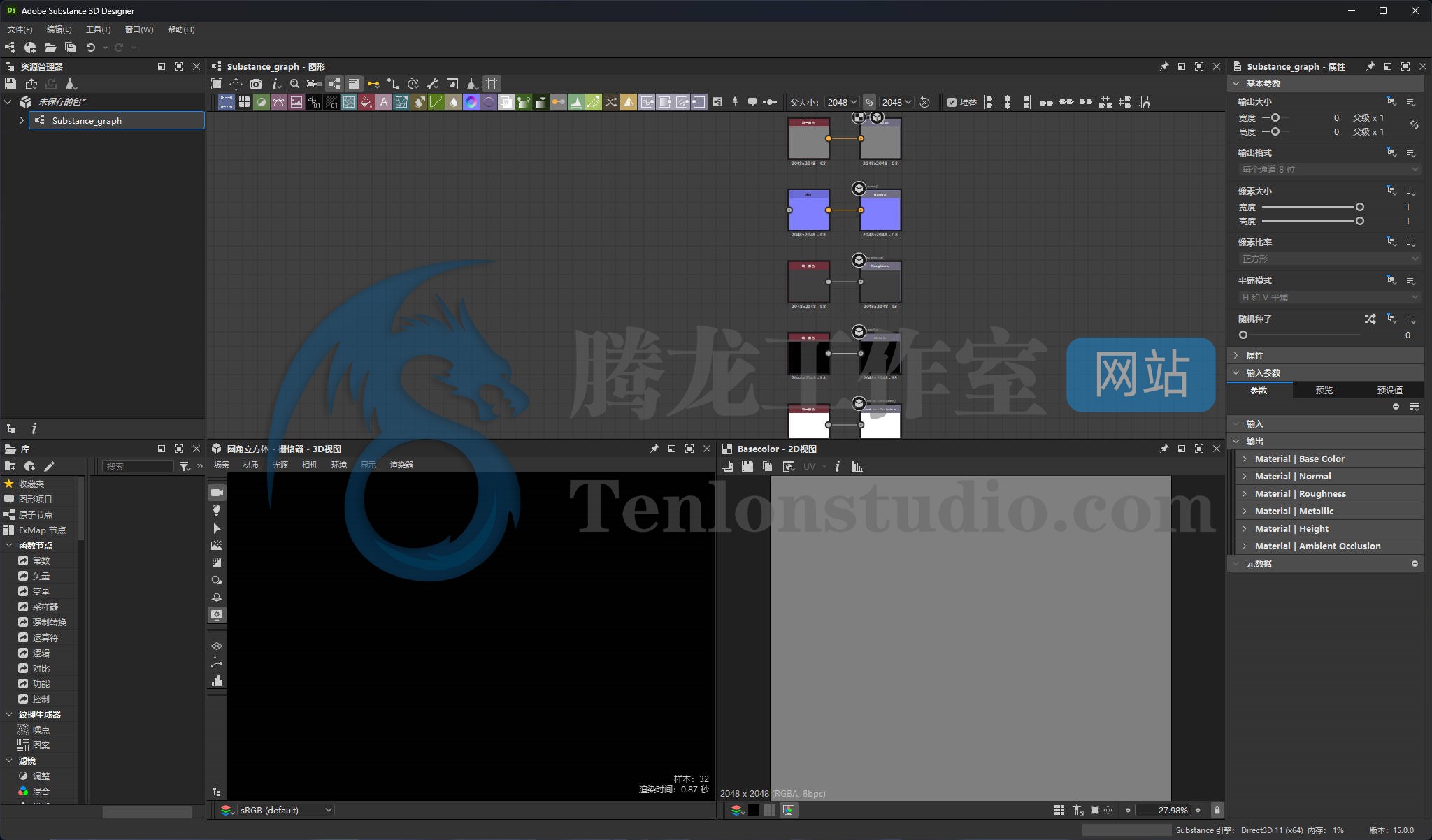Open the first parent size 2048 dropdown
This screenshot has width=1432, height=840.
tap(842, 102)
